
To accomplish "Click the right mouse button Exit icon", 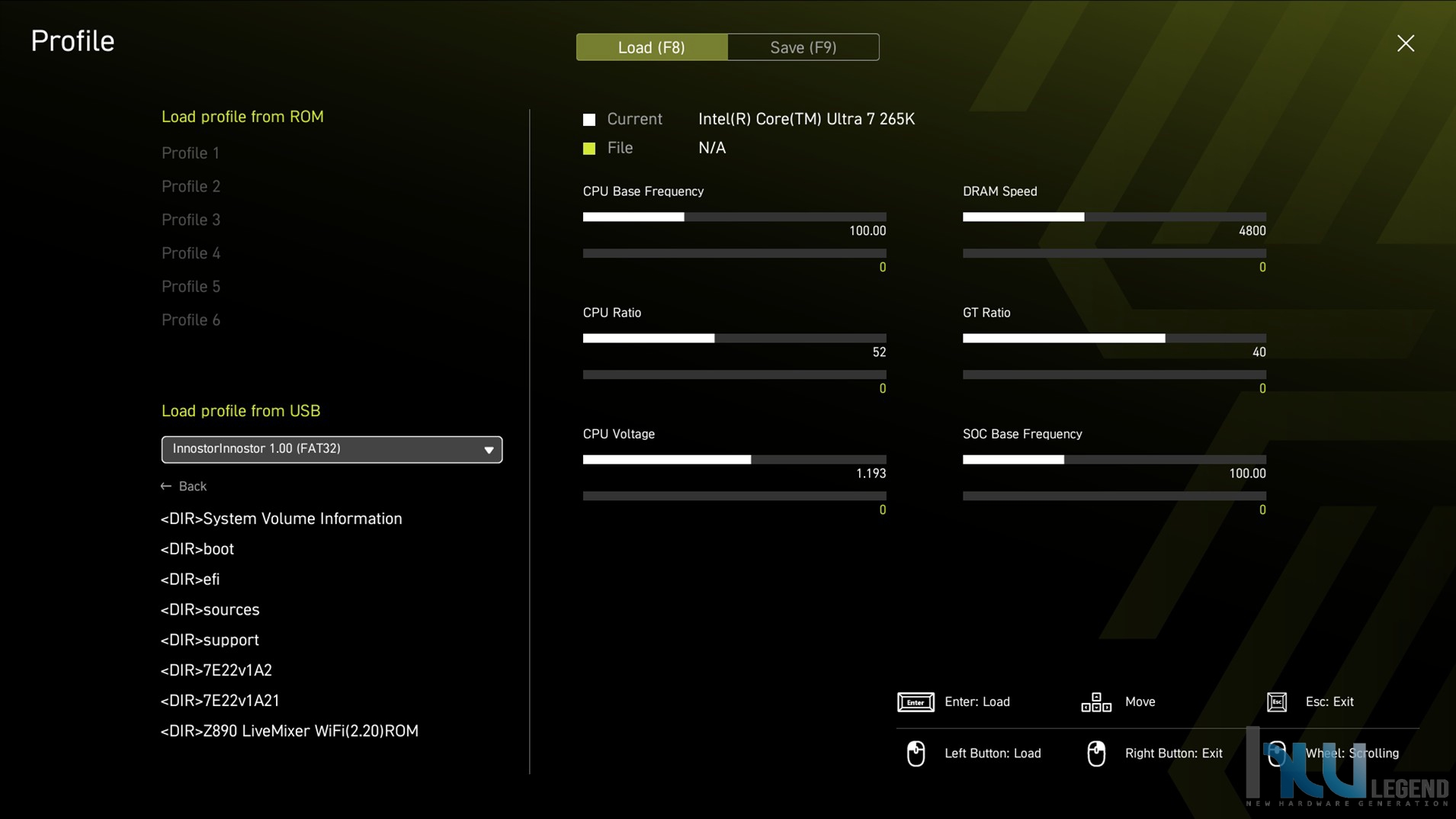I will click(x=1096, y=753).
